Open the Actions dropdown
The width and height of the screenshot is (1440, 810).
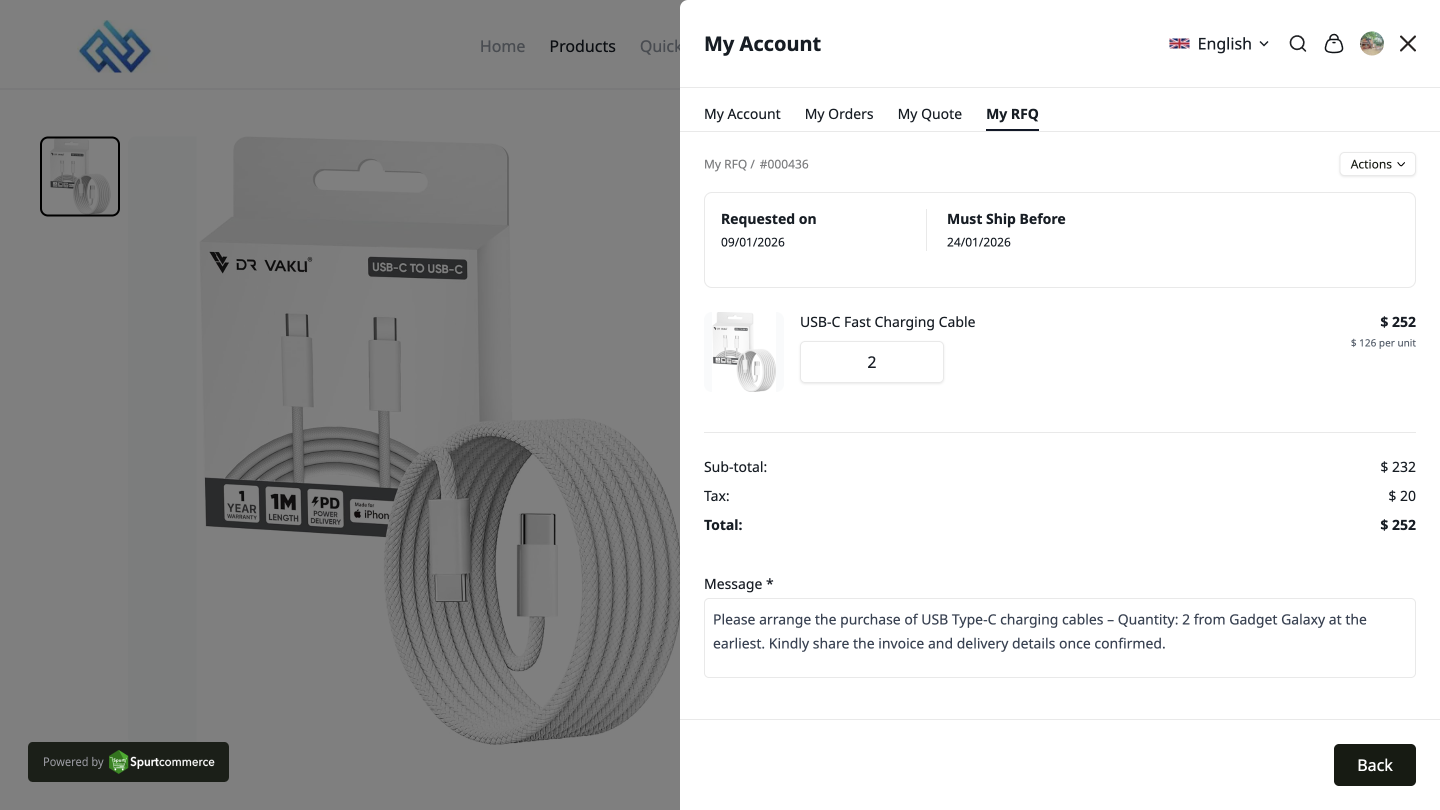pyautogui.click(x=1377, y=164)
